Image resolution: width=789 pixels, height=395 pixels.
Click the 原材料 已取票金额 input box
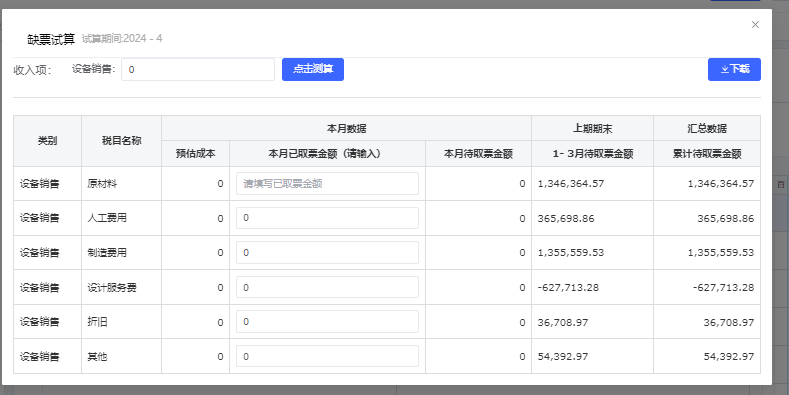327,184
